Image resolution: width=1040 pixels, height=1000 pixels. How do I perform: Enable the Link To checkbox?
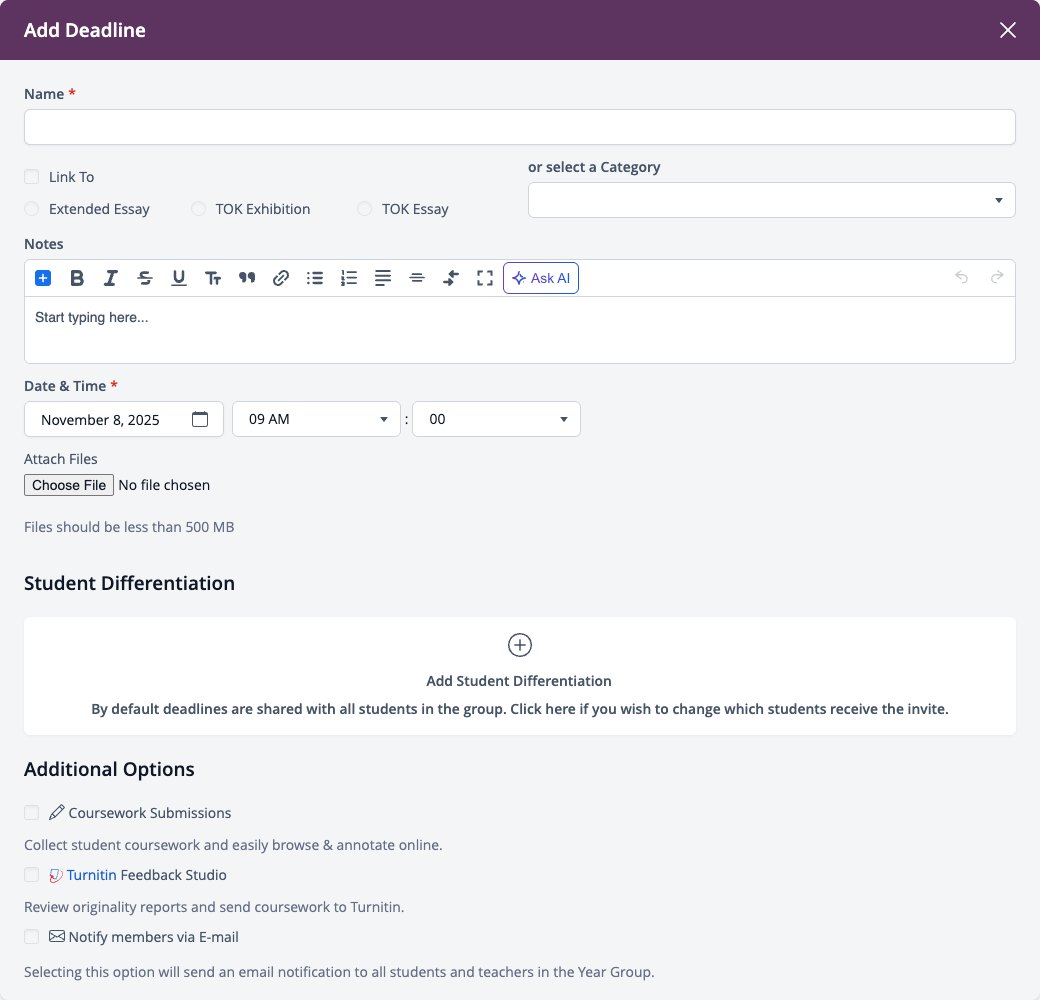(31, 176)
